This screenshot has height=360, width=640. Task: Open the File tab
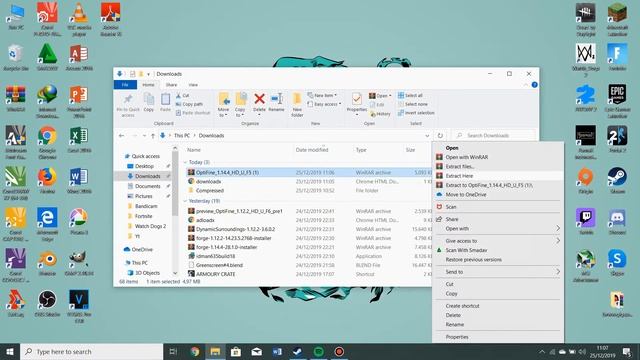[x=125, y=85]
